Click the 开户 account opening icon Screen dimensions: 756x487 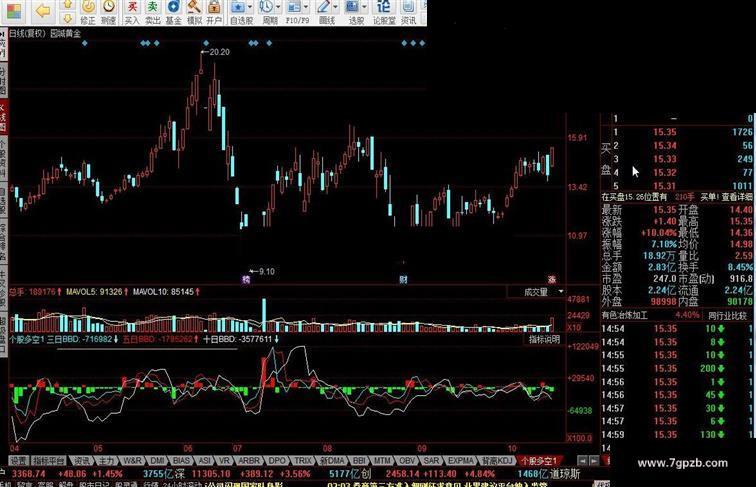click(x=214, y=13)
